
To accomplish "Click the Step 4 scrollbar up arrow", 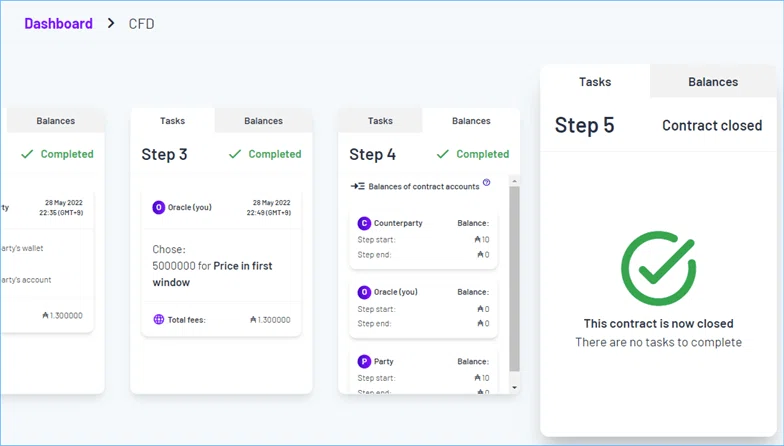I will click(x=514, y=180).
